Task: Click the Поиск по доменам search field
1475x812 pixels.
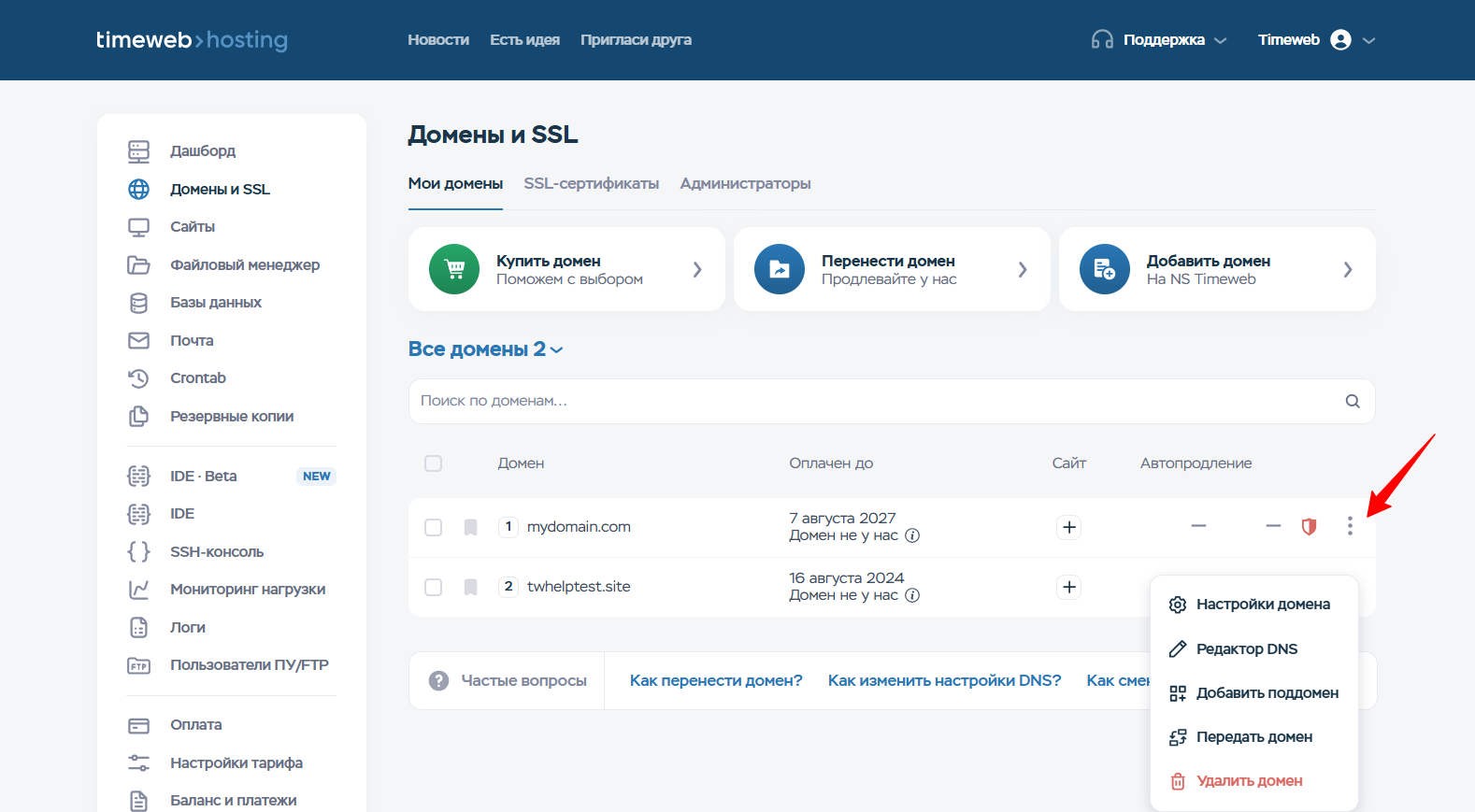Action: [892, 401]
